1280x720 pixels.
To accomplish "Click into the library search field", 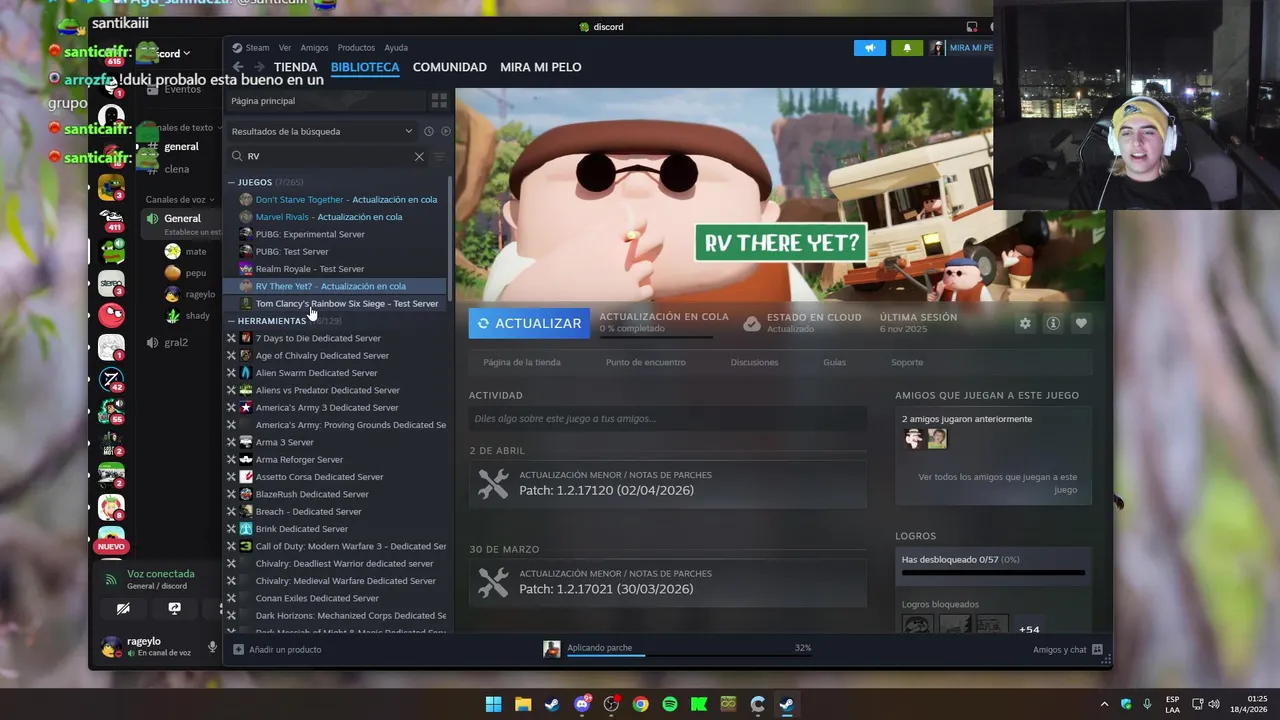I will (x=328, y=156).
